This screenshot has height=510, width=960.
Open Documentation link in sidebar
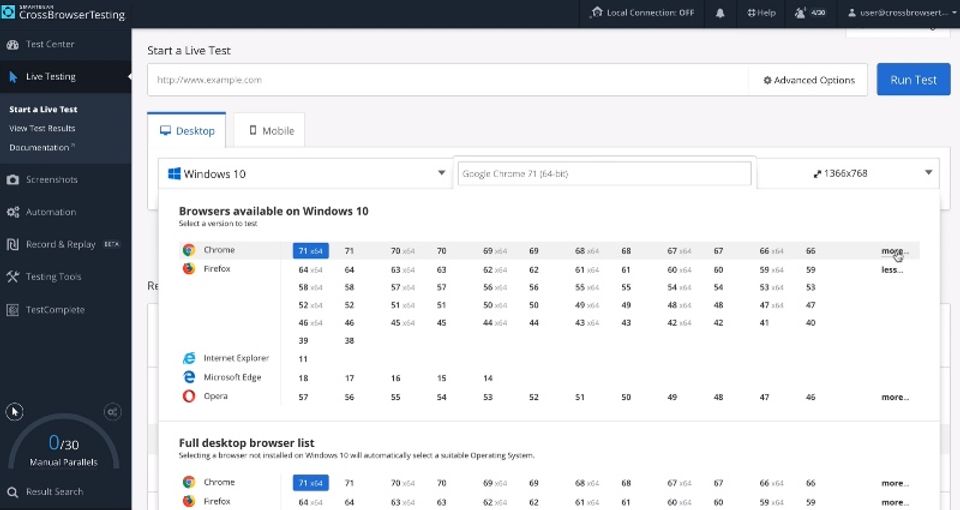pos(42,148)
